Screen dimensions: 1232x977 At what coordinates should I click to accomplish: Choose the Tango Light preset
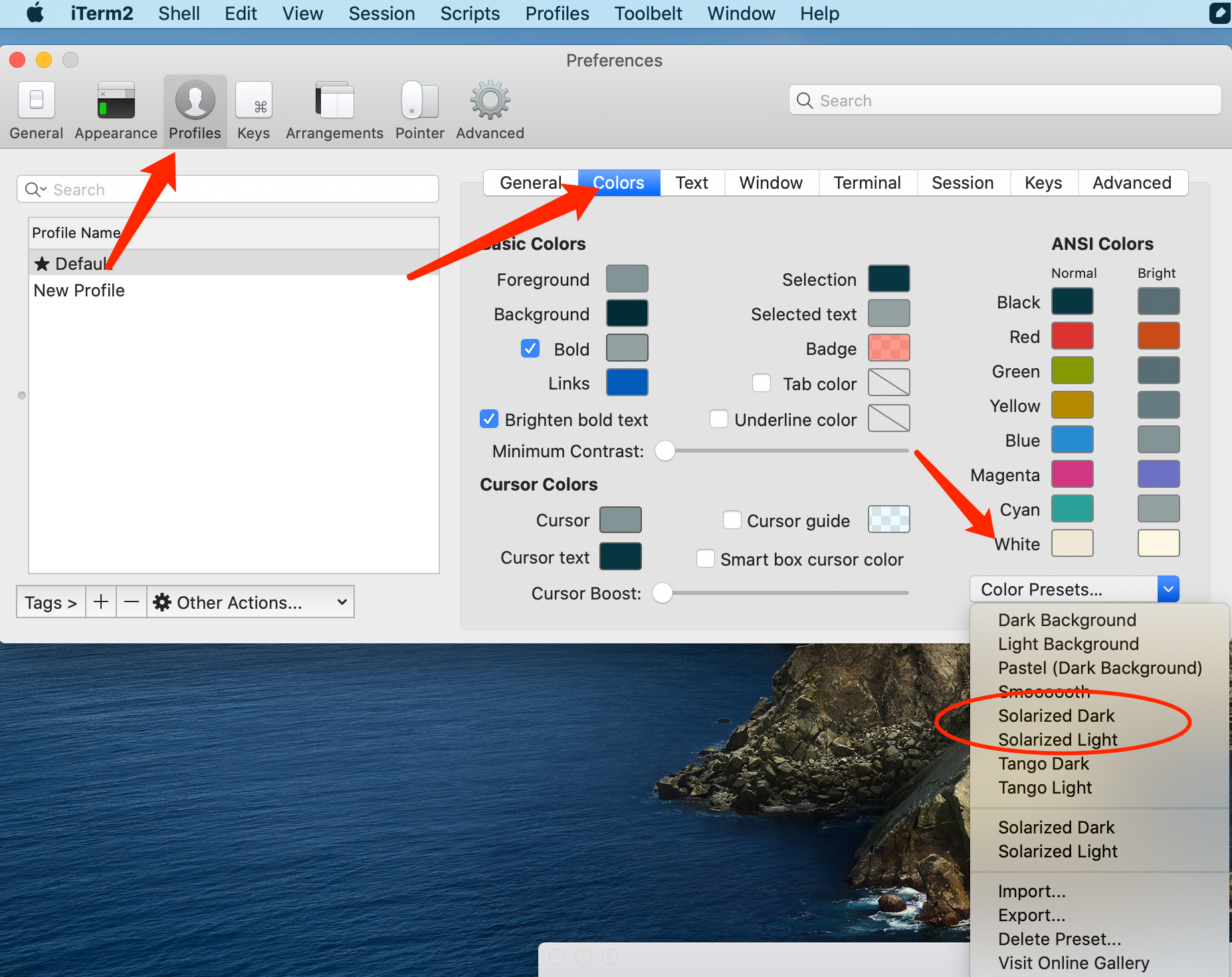[1099, 788]
